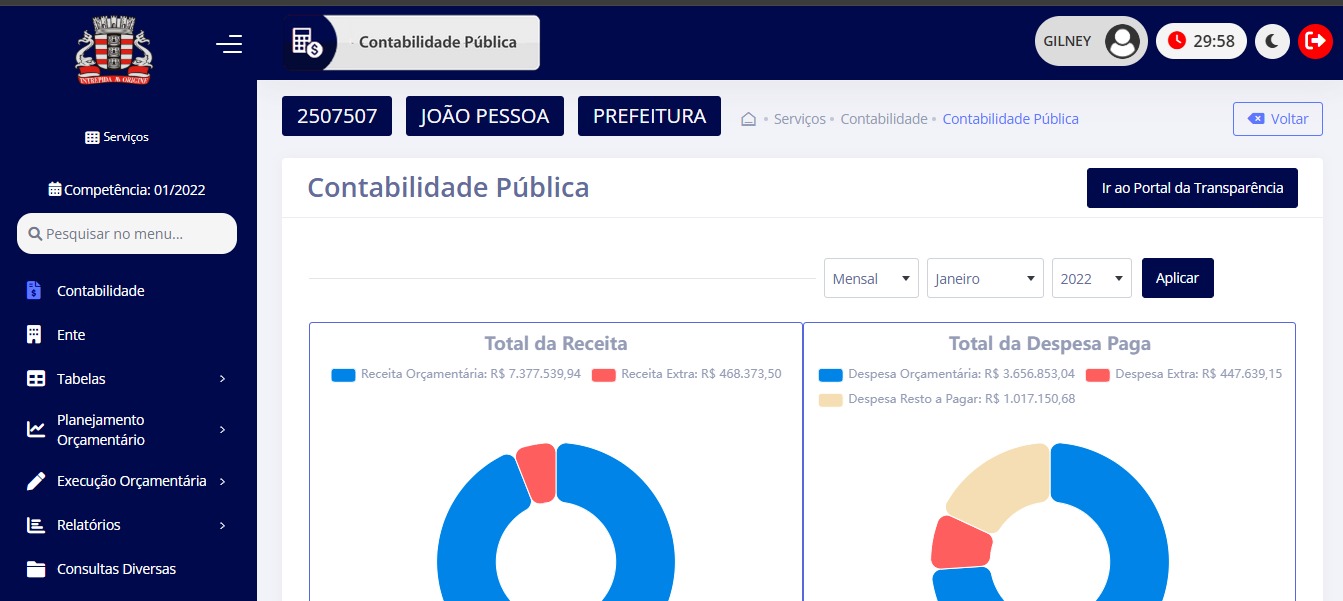Click the red session clock icon

pyautogui.click(x=1177, y=41)
